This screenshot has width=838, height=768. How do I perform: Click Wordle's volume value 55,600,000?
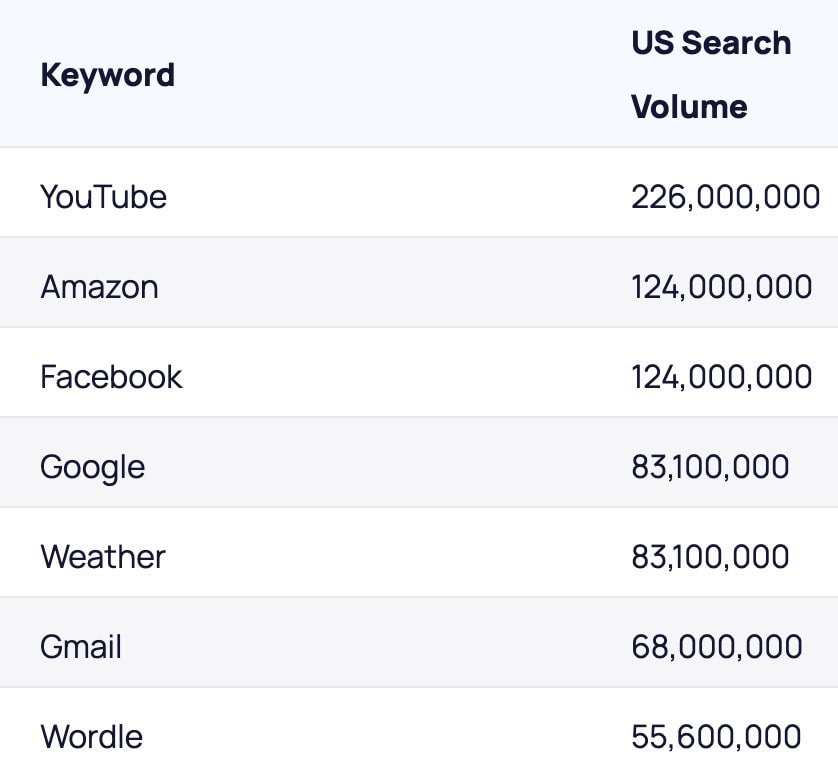[716, 737]
